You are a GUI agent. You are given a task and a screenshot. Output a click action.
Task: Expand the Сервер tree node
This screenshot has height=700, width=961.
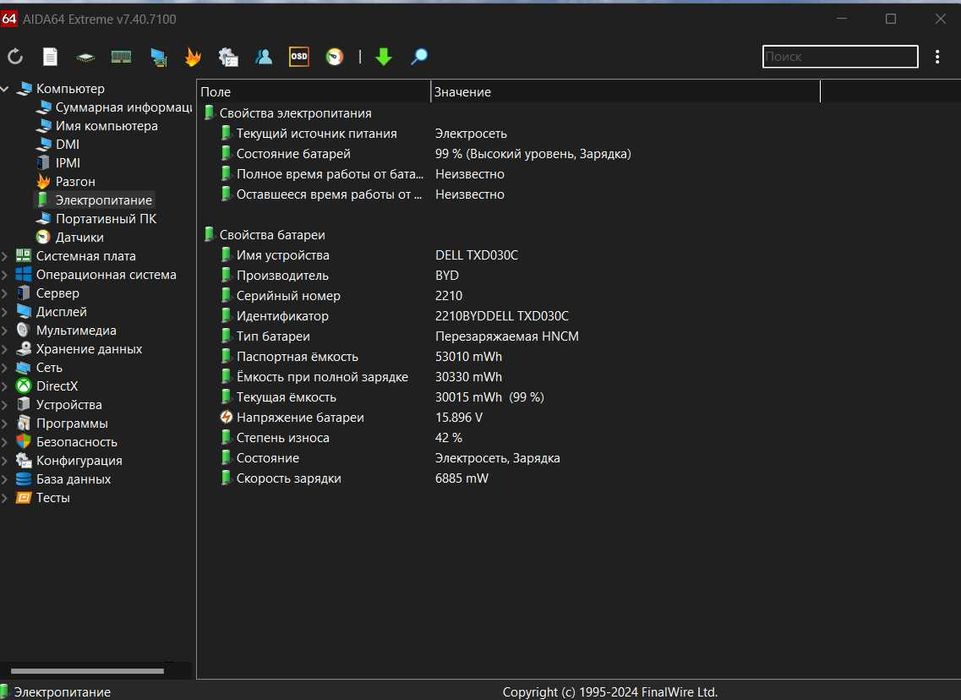point(5,294)
